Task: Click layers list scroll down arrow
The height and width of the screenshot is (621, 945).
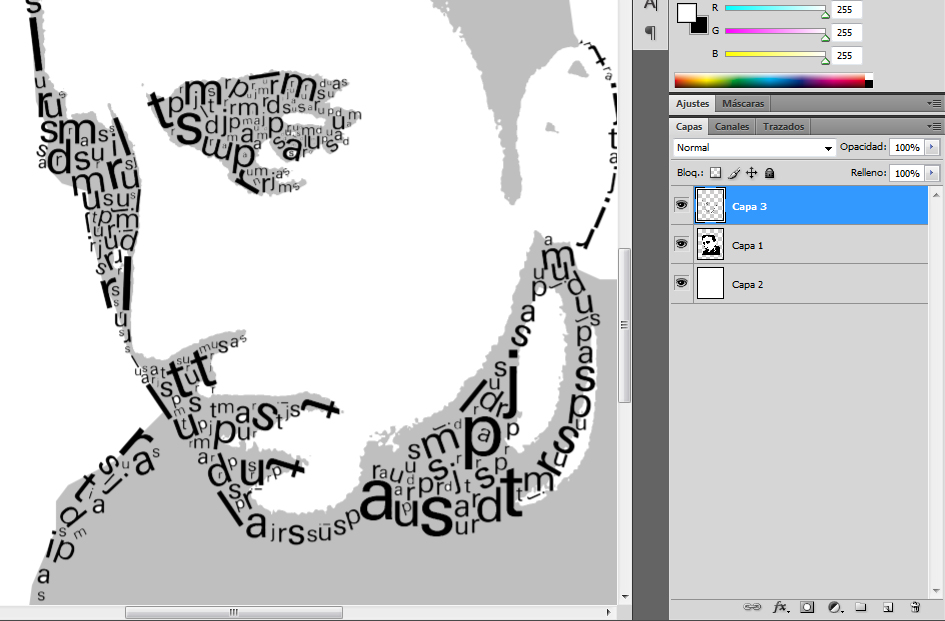Action: click(936, 591)
